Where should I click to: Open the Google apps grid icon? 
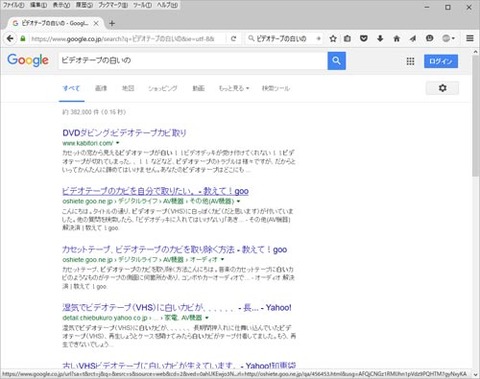pos(410,61)
